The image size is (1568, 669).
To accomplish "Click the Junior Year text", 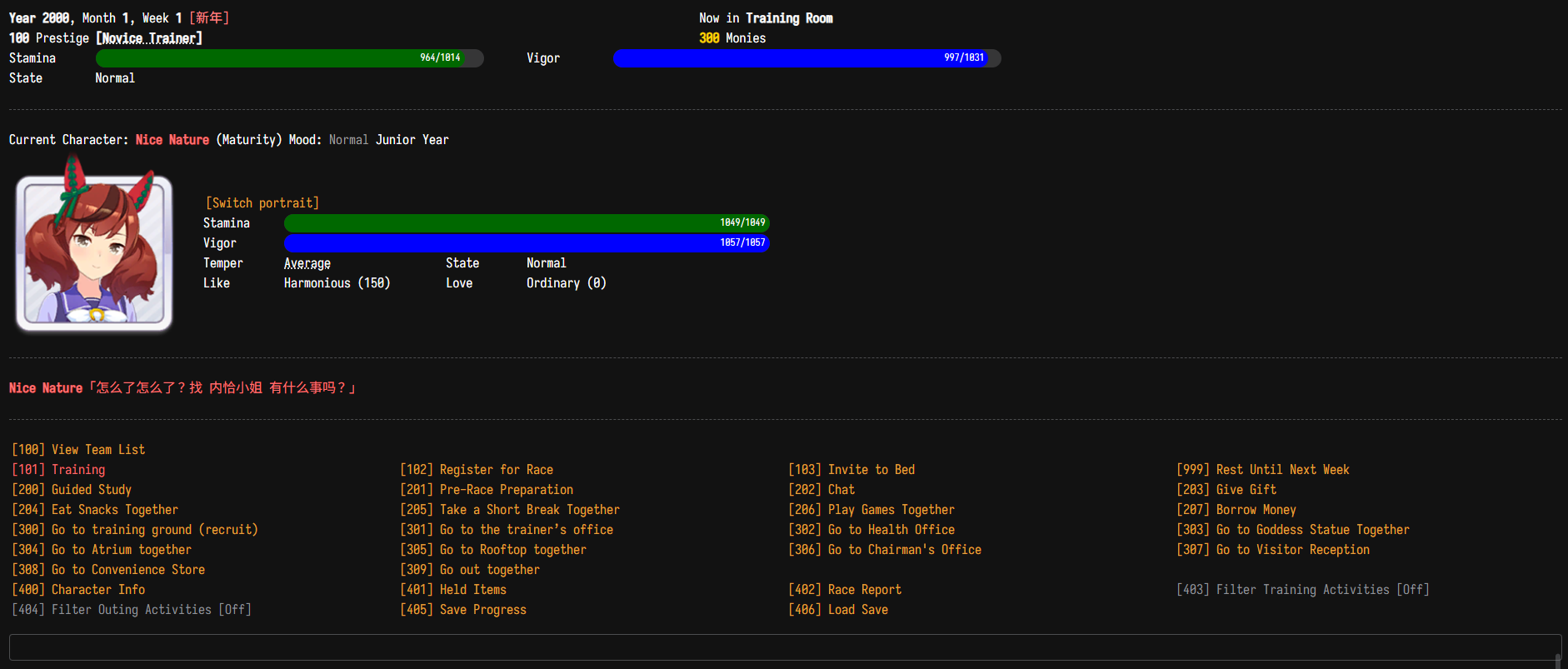I will click(412, 140).
